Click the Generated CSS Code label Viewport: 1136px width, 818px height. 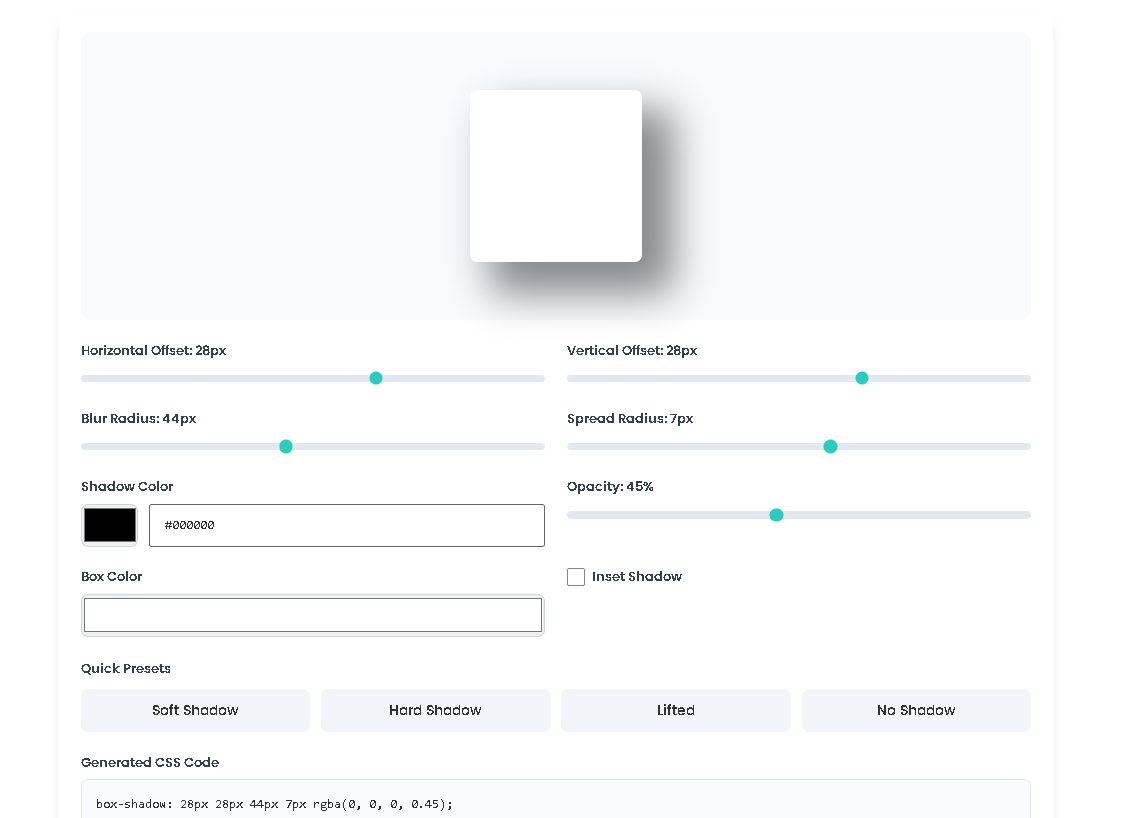coord(150,762)
